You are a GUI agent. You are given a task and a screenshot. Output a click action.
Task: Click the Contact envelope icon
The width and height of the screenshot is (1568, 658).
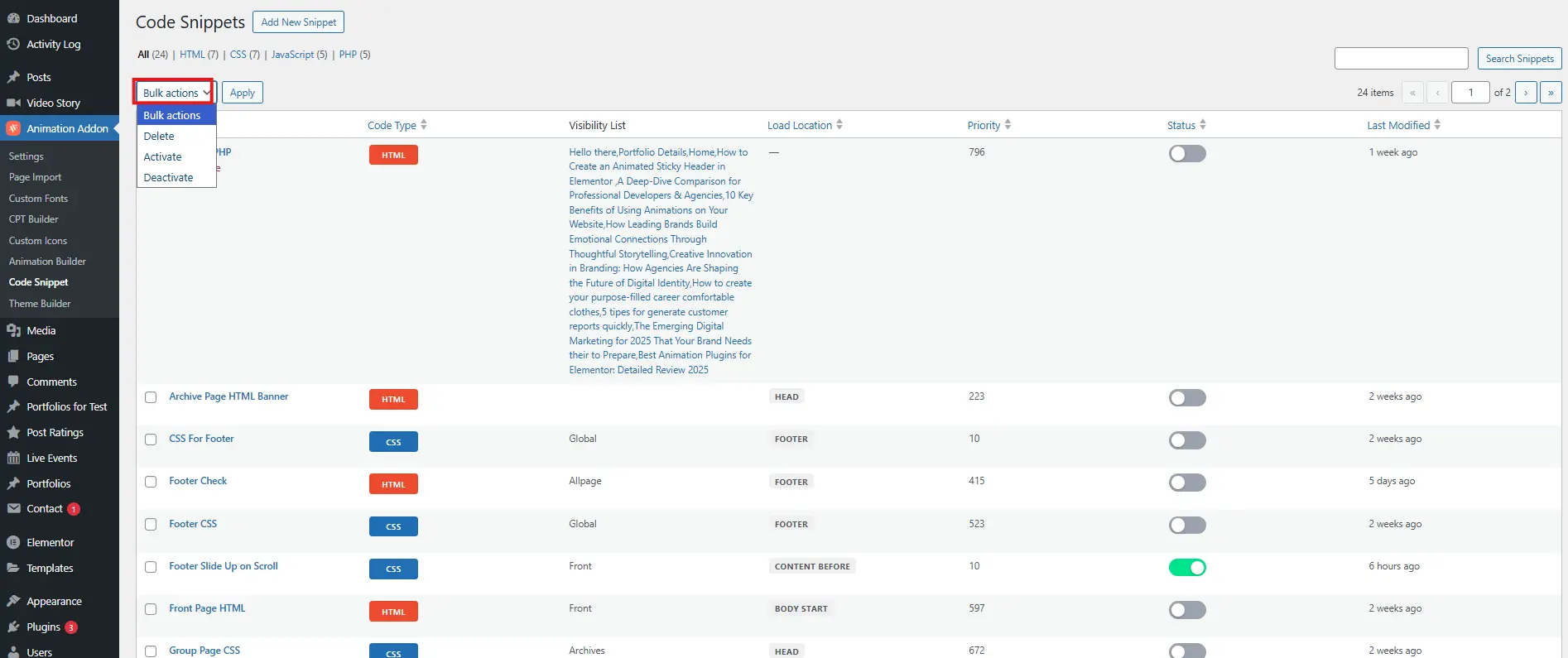(13, 508)
